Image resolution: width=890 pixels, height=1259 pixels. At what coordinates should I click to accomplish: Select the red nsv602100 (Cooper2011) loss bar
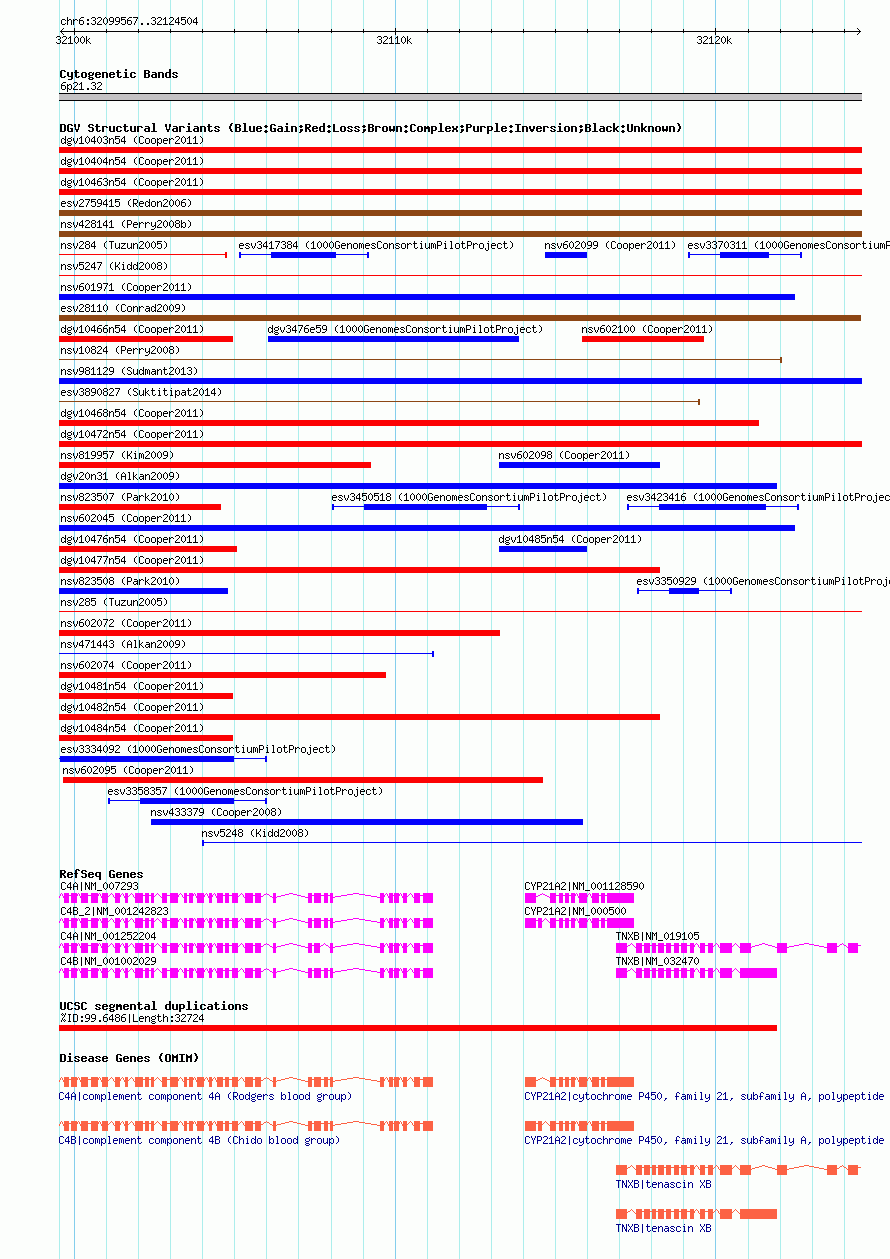(643, 339)
